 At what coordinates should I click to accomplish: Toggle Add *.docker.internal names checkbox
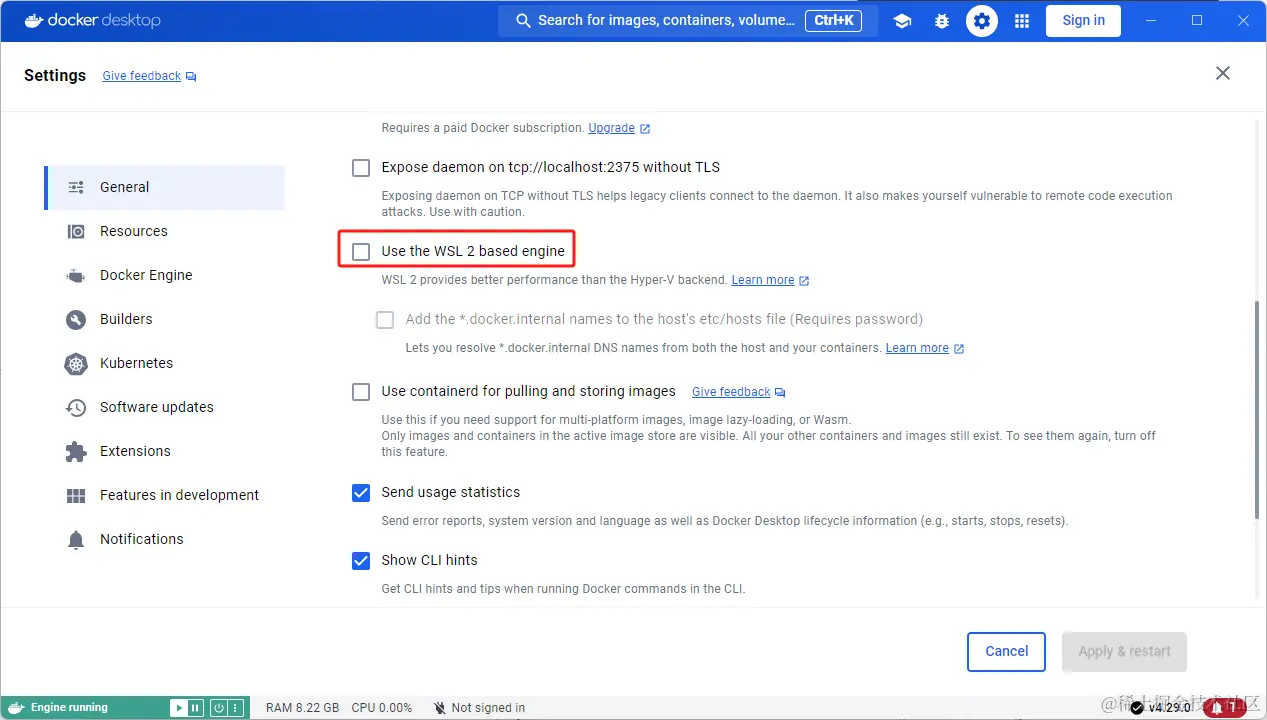pyautogui.click(x=385, y=320)
